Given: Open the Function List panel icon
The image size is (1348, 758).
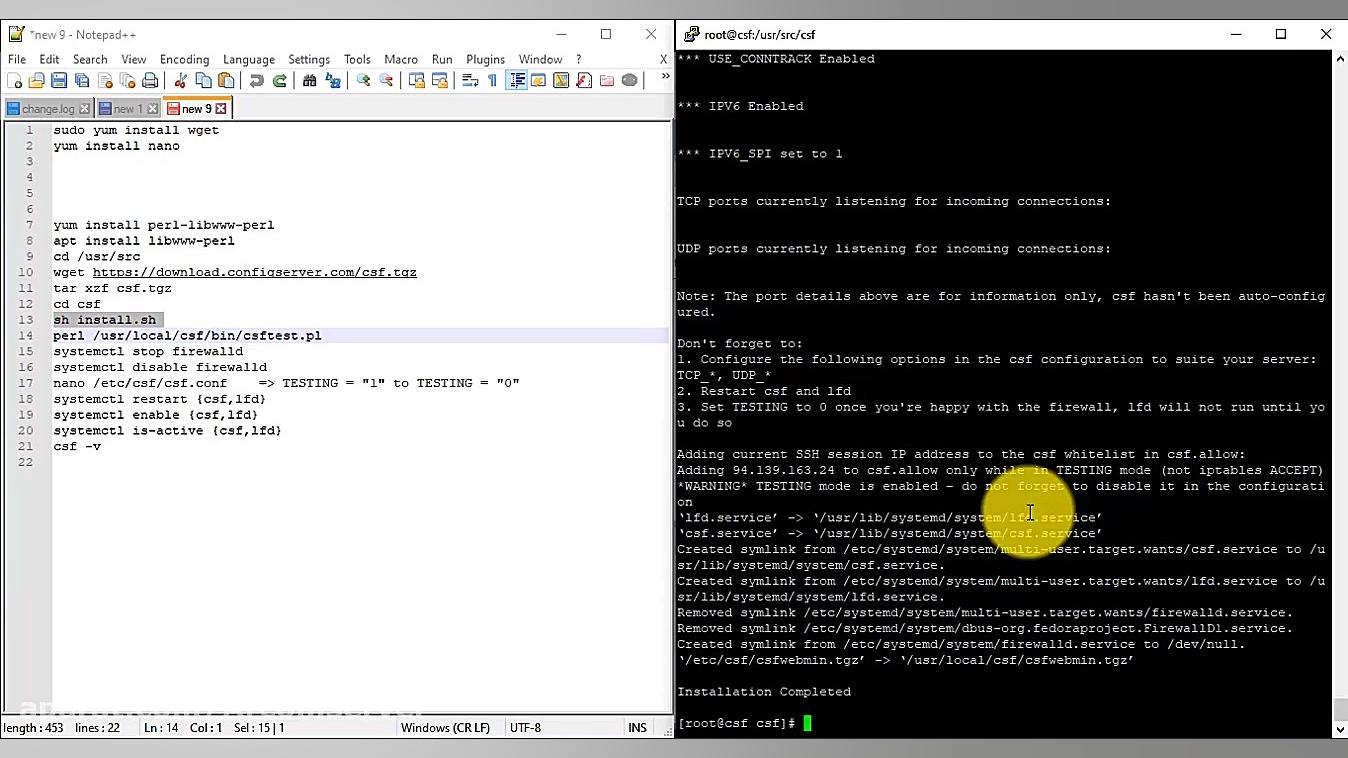Looking at the screenshot, I should click(584, 81).
